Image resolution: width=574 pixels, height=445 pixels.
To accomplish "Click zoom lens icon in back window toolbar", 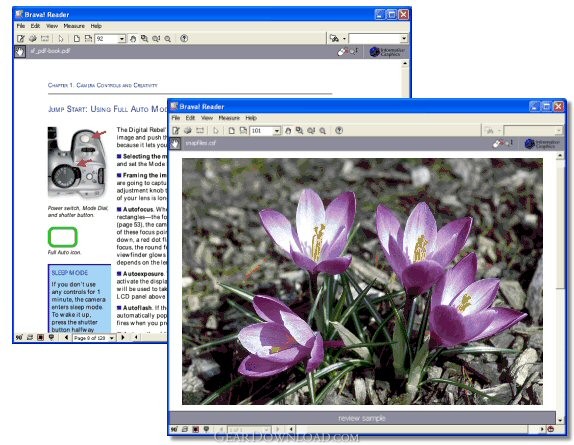I will tap(168, 38).
